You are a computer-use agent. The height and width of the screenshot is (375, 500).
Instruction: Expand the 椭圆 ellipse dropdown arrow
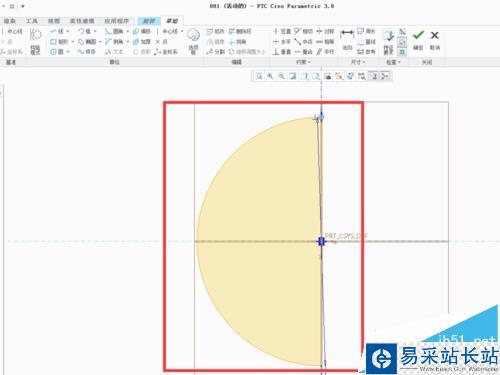pos(100,42)
